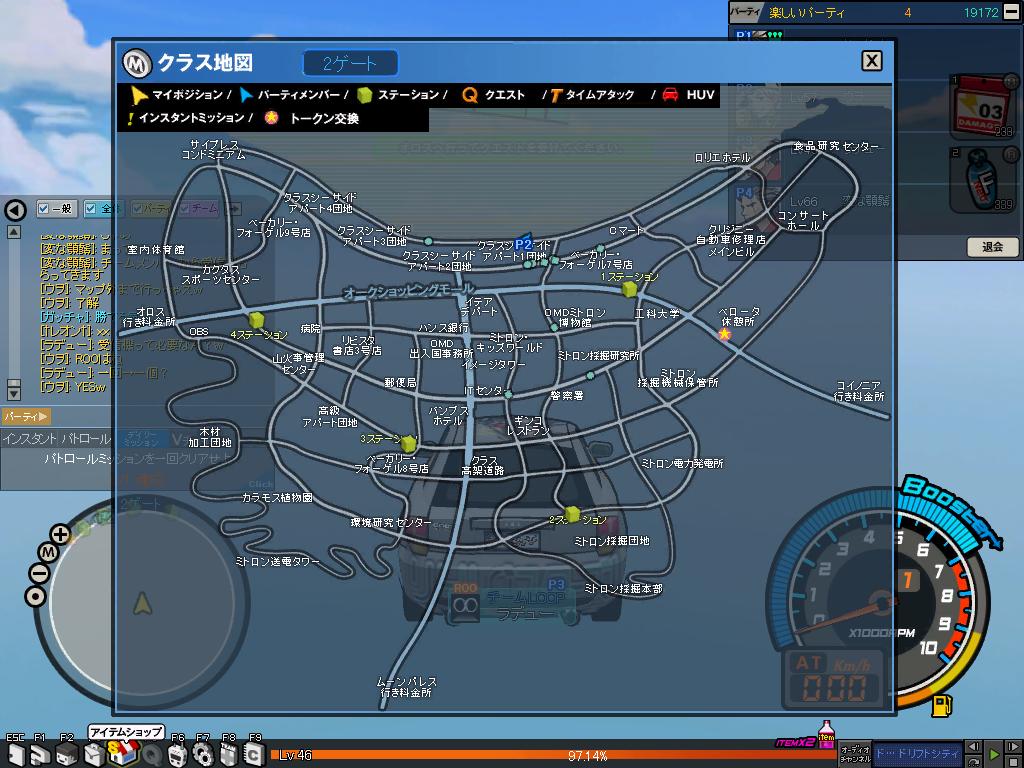Play the audio track
This screenshot has height=768, width=1024.
994,756
